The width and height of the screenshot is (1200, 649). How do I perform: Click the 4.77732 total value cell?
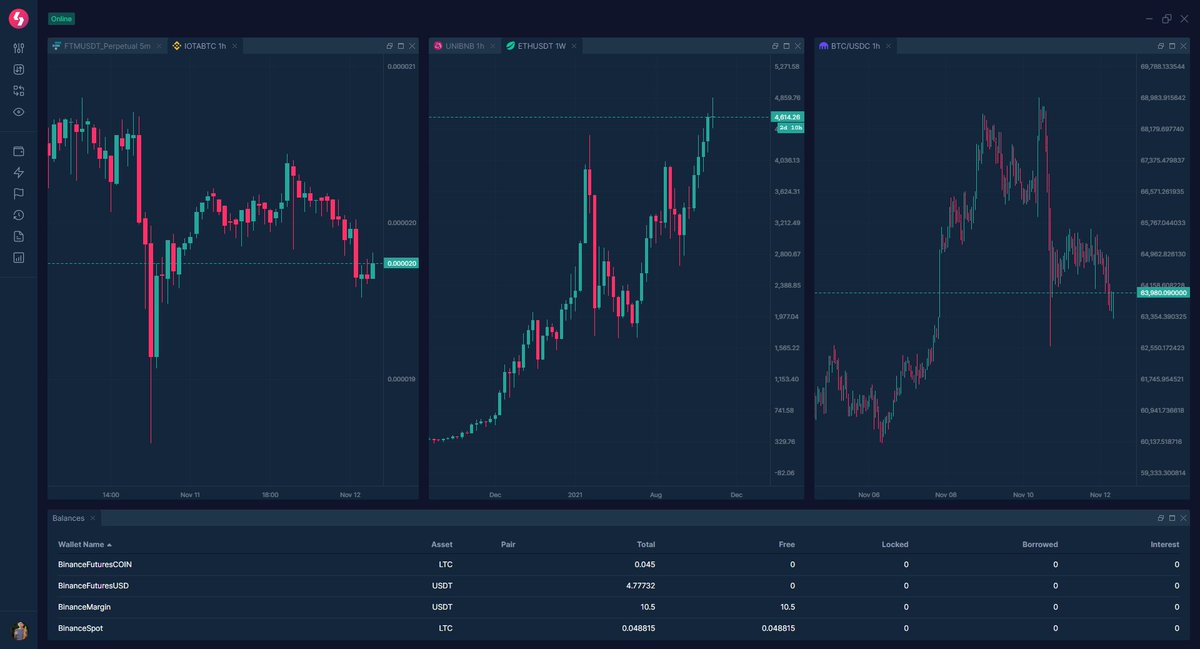[639, 585]
